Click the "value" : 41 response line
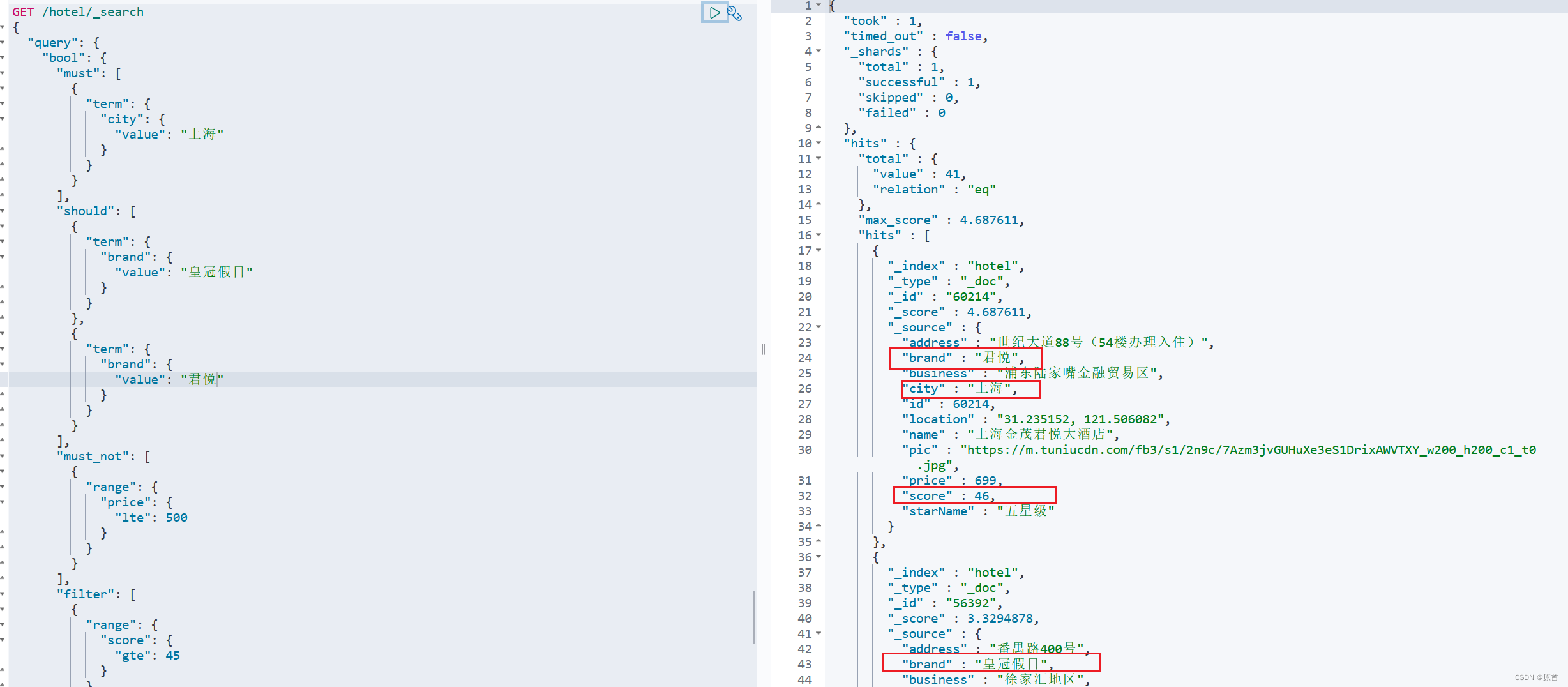This screenshot has width=1568, height=687. pos(919,174)
